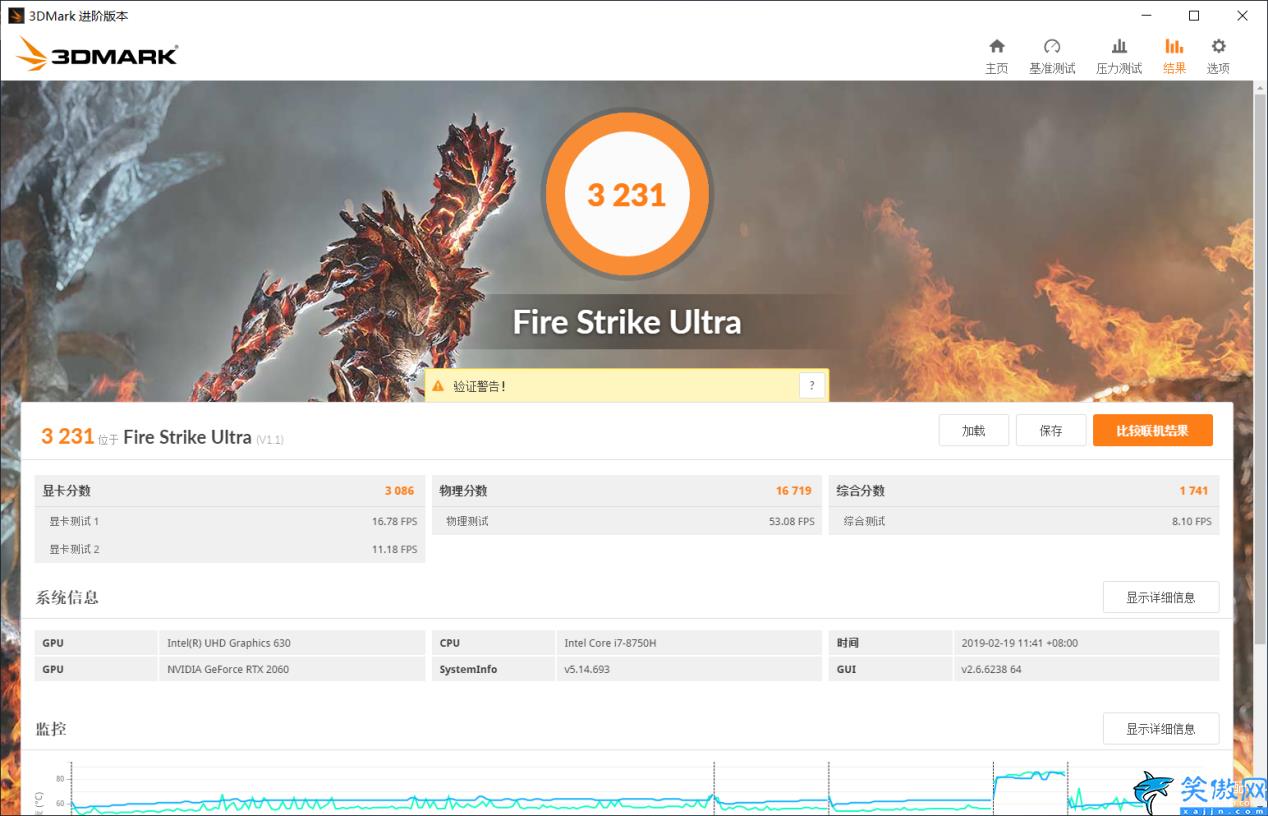Click the validation warning triangle icon
1268x816 pixels.
tap(438, 386)
